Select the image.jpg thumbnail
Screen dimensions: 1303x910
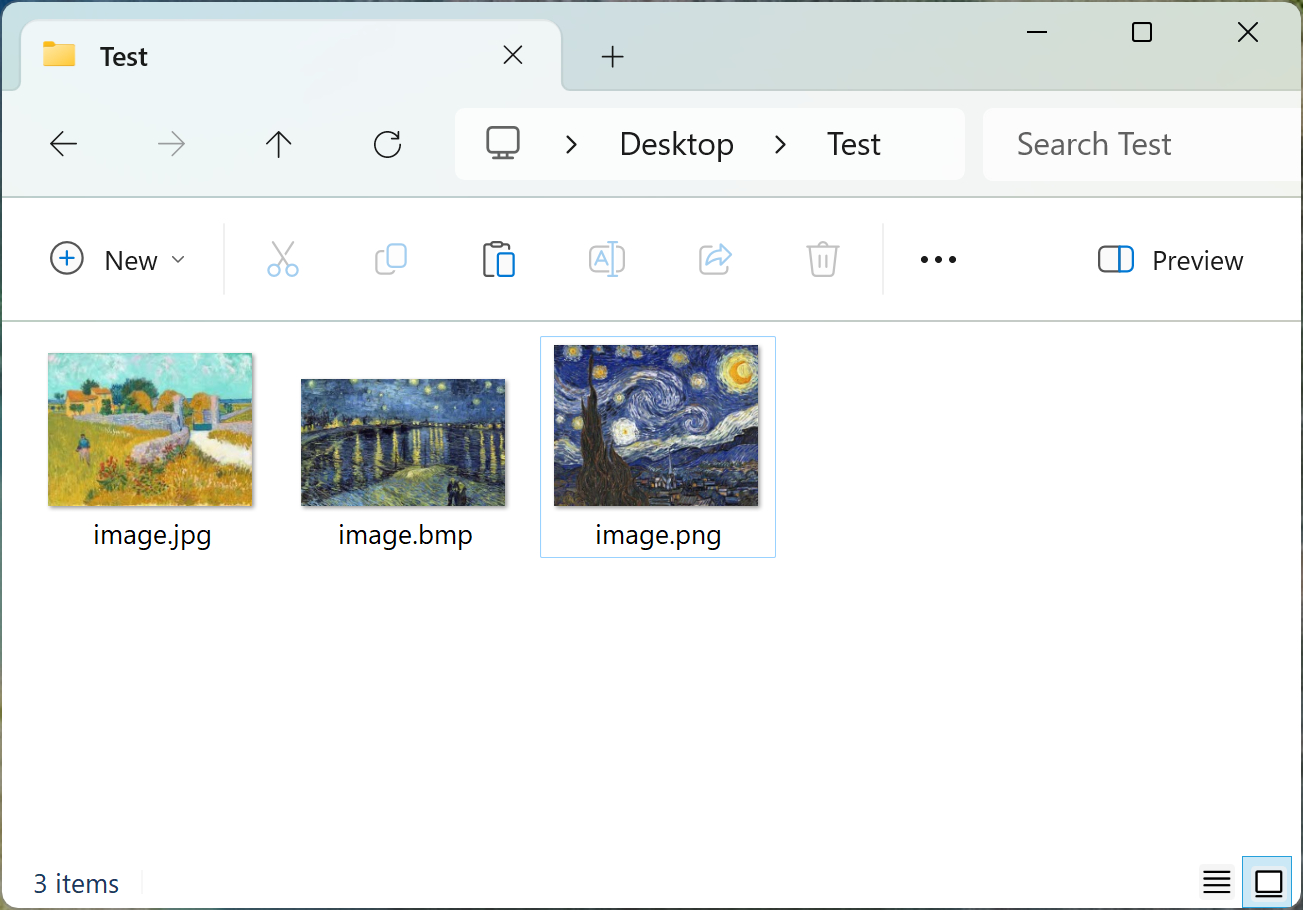coord(150,429)
